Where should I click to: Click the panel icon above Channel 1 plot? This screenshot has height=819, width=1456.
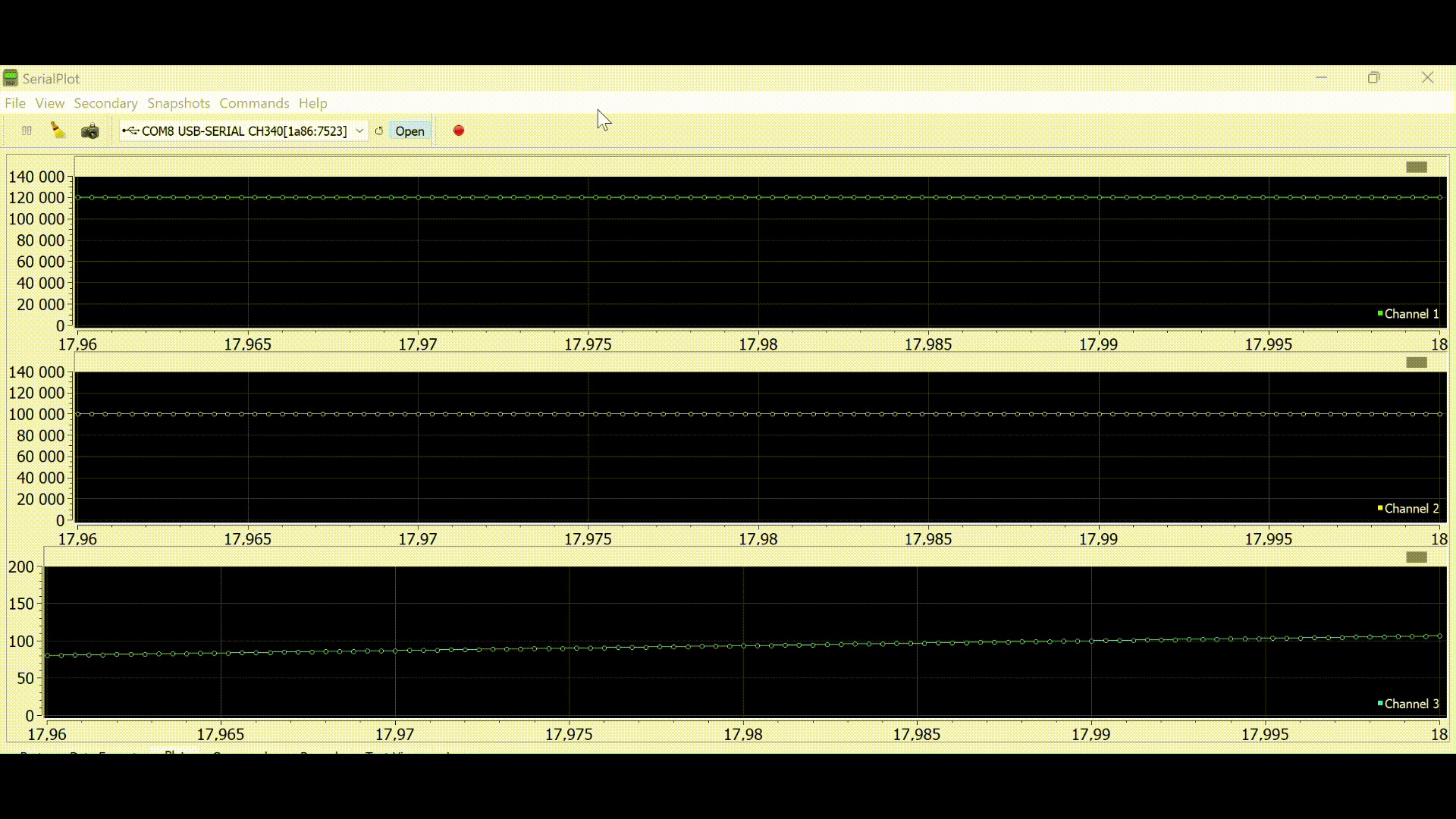(1417, 167)
